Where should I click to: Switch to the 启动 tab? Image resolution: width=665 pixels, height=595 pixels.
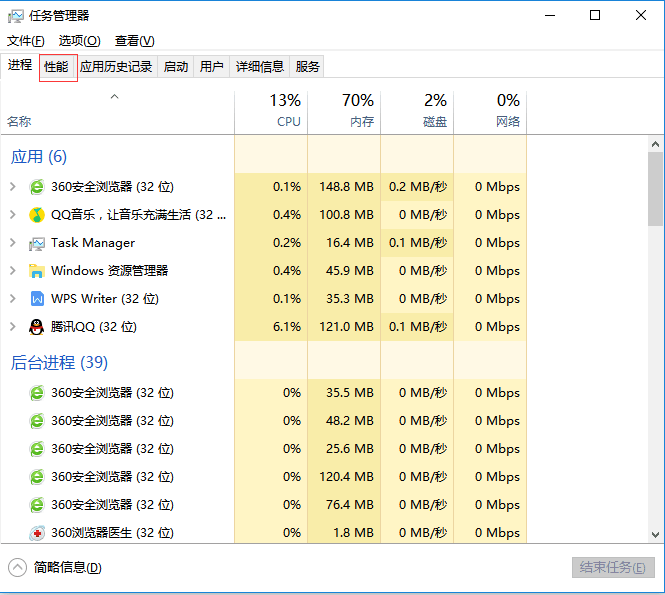(176, 67)
